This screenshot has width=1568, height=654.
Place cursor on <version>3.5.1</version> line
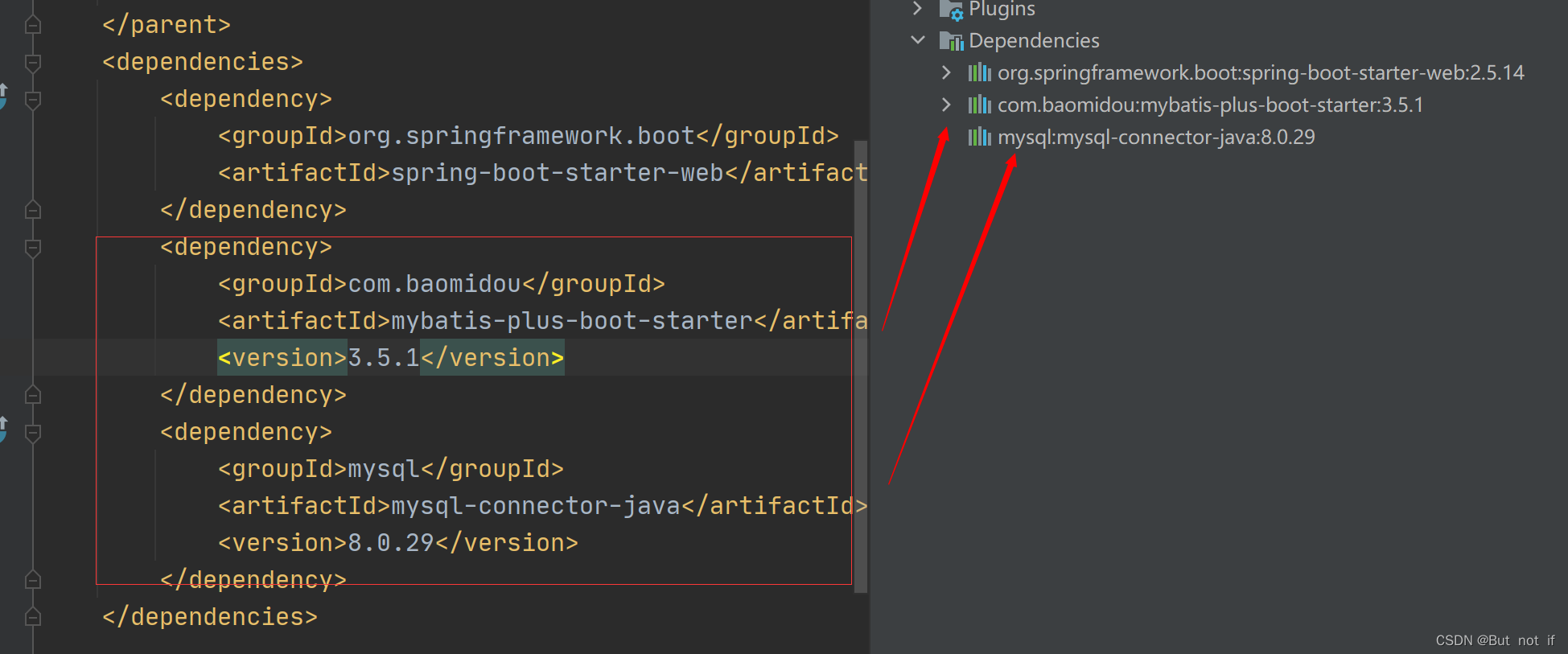tap(391, 358)
